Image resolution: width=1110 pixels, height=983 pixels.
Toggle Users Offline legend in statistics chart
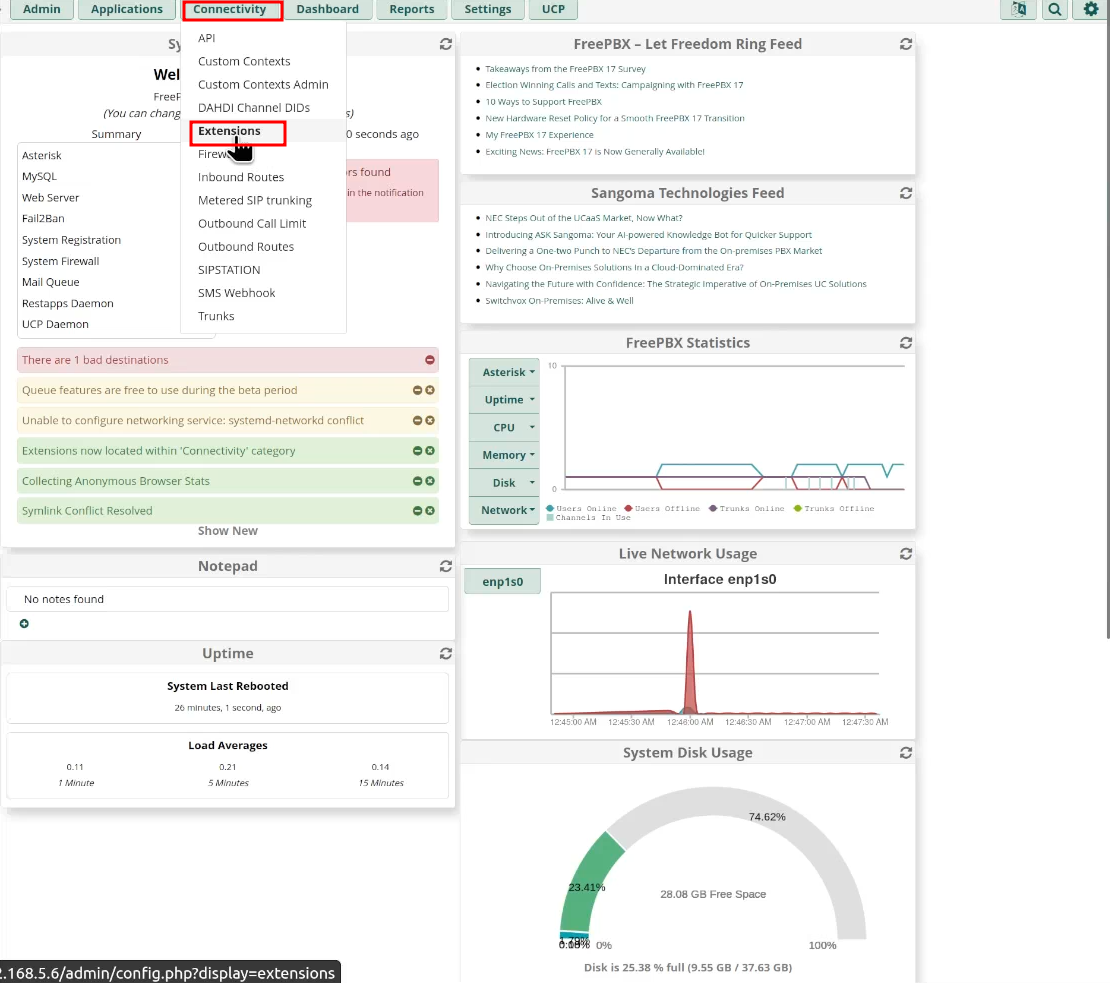[x=662, y=508]
